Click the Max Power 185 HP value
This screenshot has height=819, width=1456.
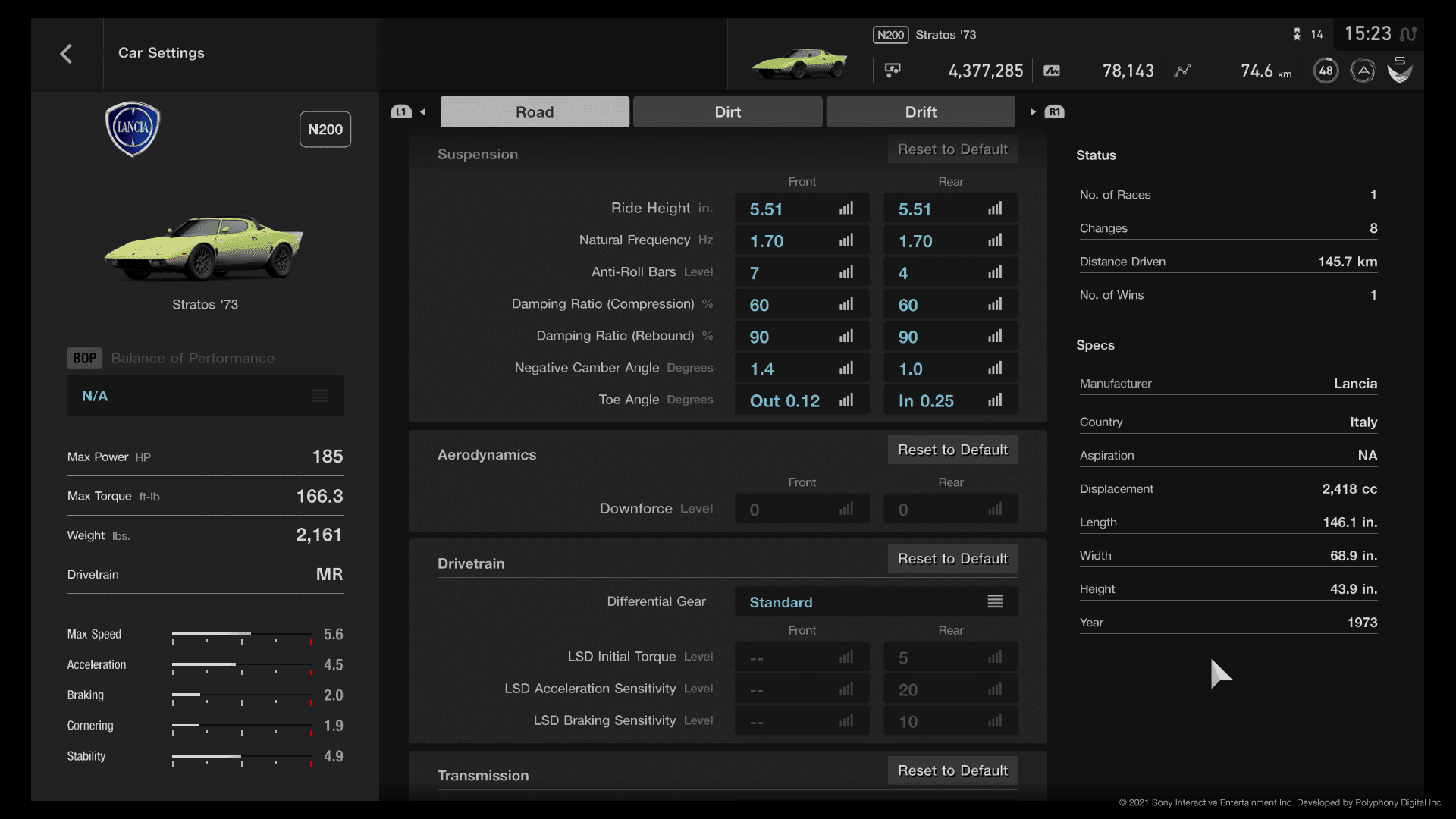click(328, 457)
